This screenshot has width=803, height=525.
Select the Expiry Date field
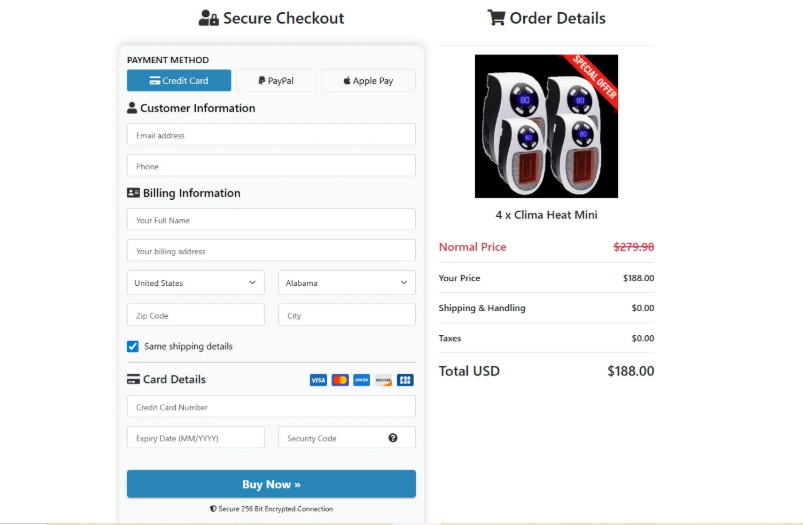(x=196, y=438)
